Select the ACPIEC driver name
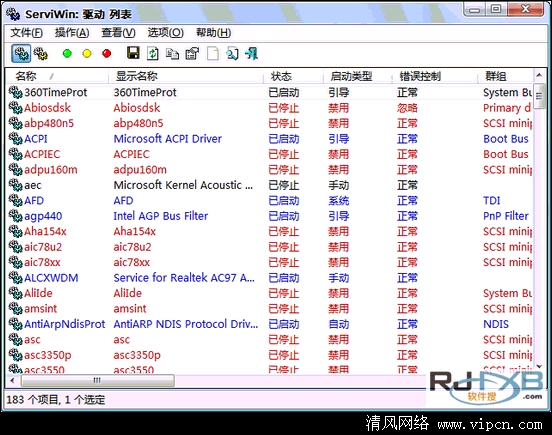 coord(42,154)
